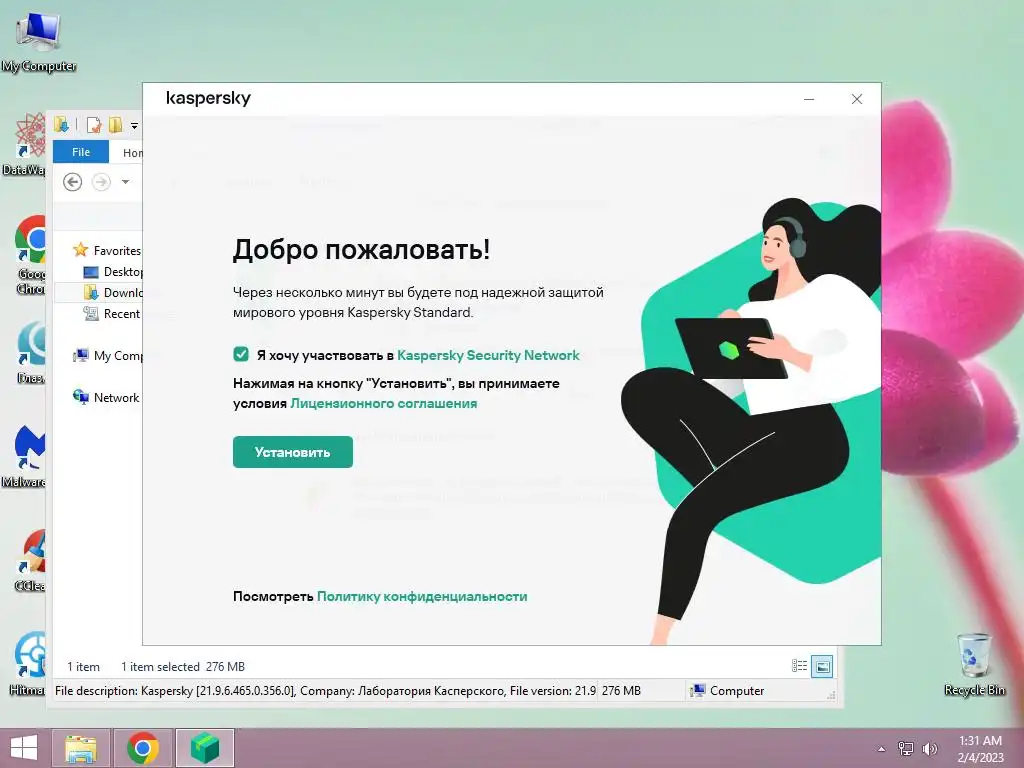Click the New folder quick access icon
The width and height of the screenshot is (1024, 768).
coord(116,125)
